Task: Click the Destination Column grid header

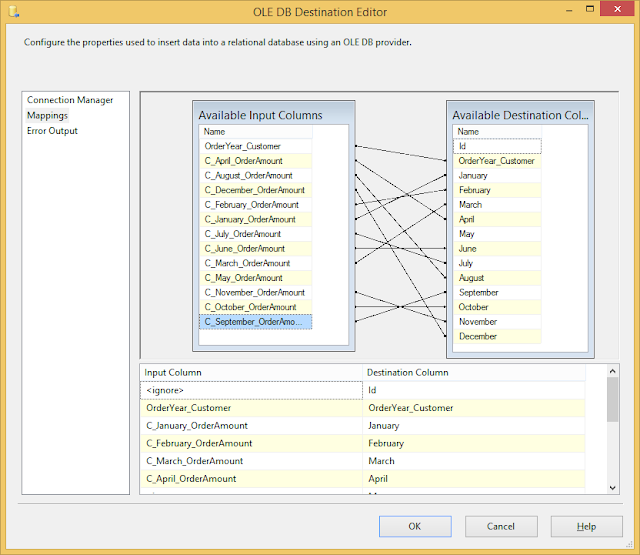Action: pyautogui.click(x=483, y=372)
